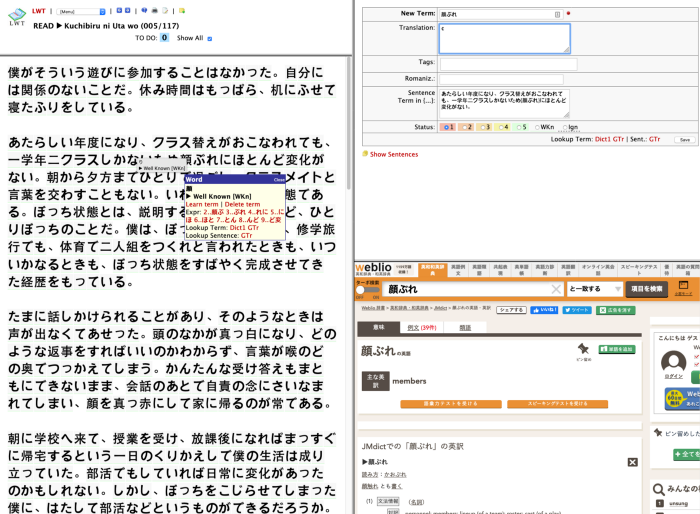Click the green remove-ads button

click(616, 310)
